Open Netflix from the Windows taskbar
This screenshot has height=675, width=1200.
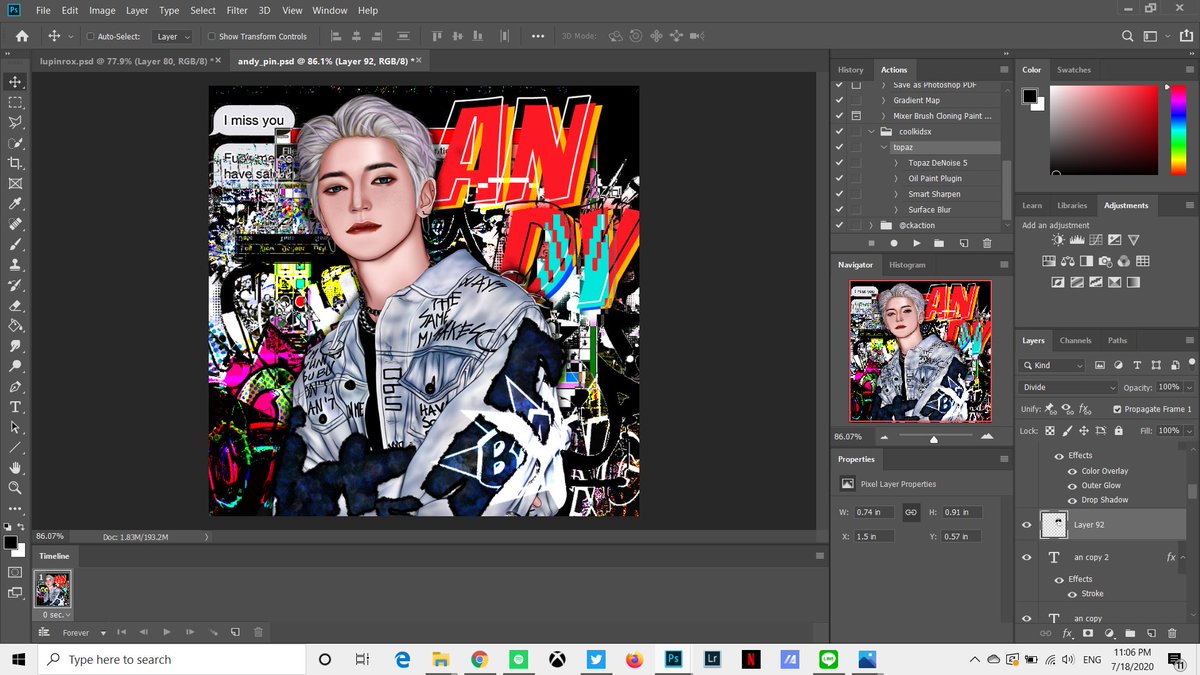click(x=751, y=660)
